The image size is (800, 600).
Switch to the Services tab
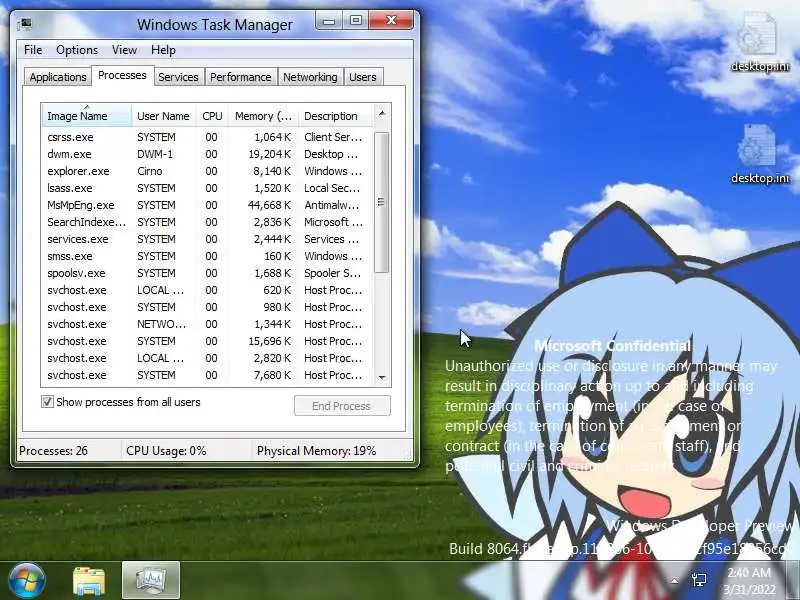tap(179, 77)
